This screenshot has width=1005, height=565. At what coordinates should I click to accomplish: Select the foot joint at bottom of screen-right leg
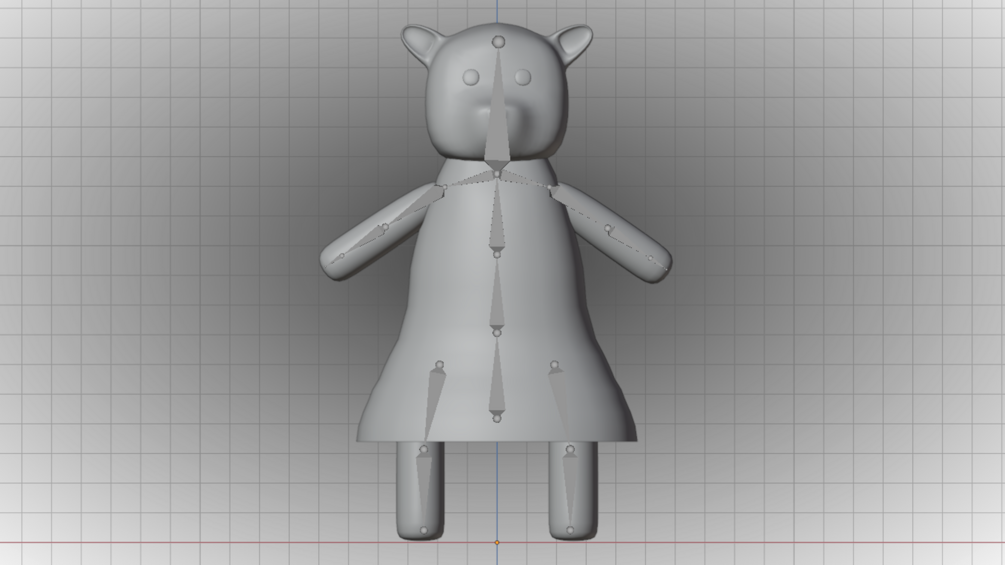pos(570,530)
